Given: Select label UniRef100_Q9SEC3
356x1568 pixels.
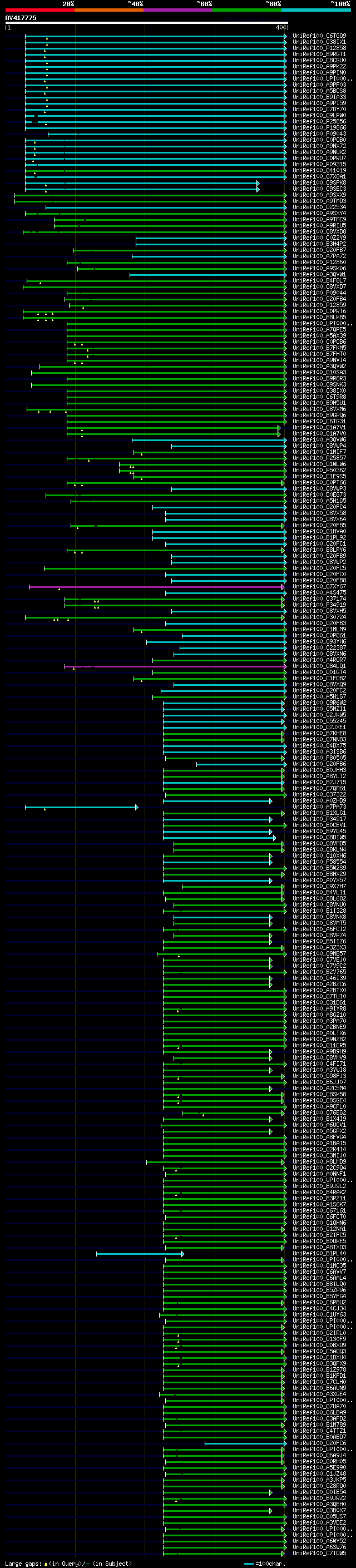Looking at the screenshot, I should pyautogui.click(x=319, y=189).
